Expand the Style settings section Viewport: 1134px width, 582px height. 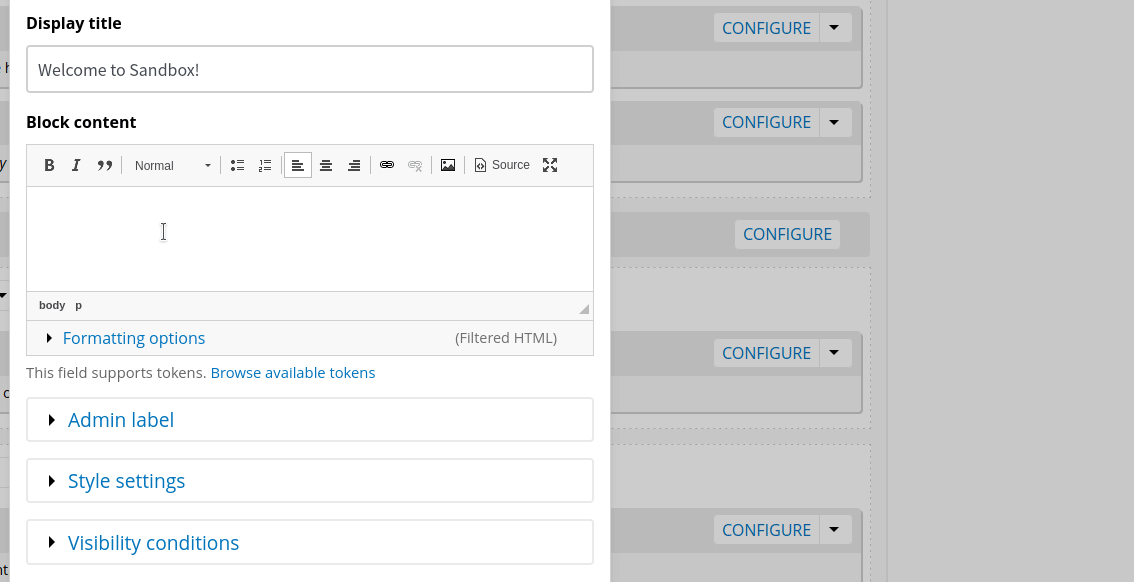pos(126,480)
